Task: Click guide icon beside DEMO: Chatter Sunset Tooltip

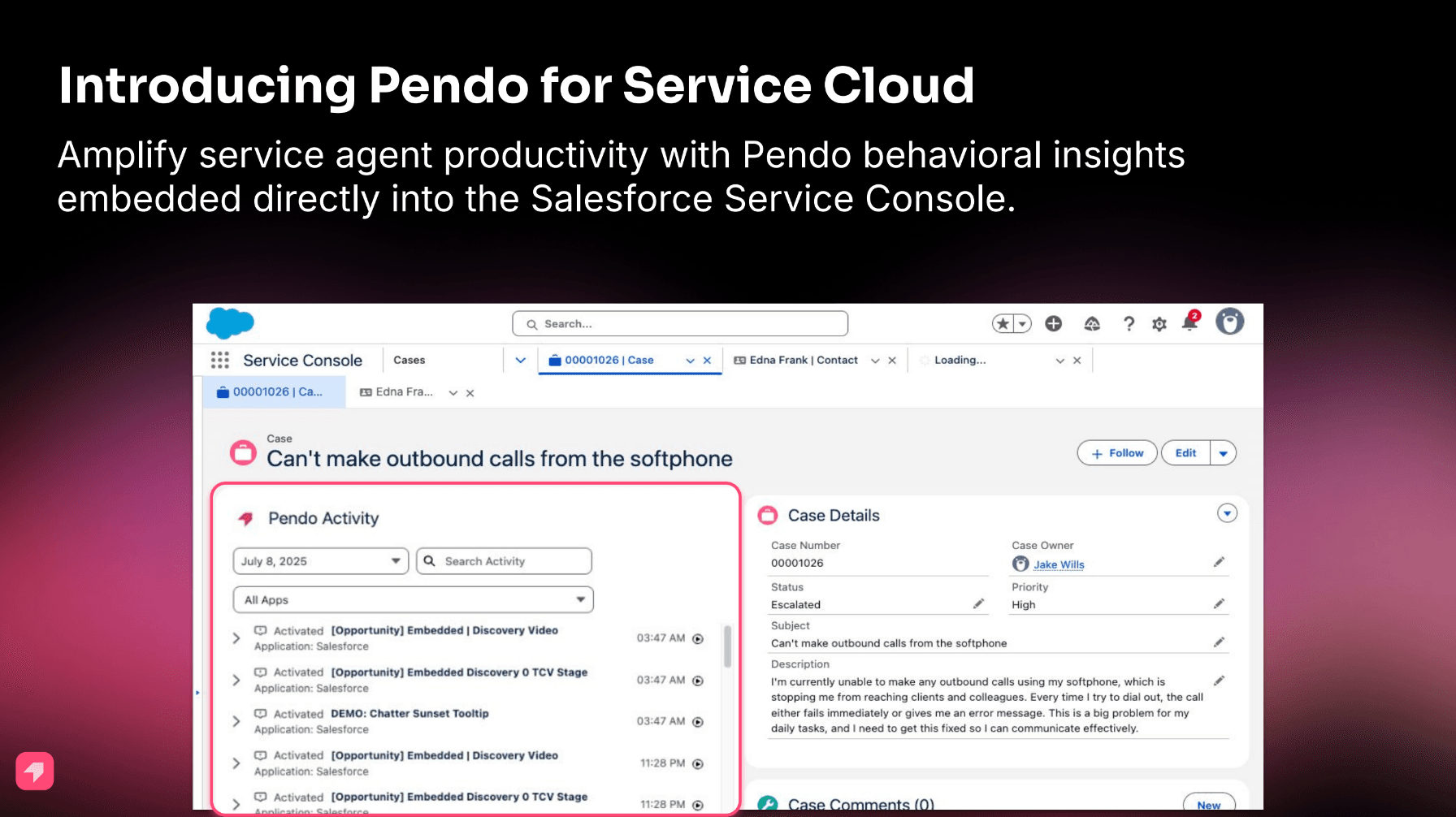Action: tap(260, 713)
